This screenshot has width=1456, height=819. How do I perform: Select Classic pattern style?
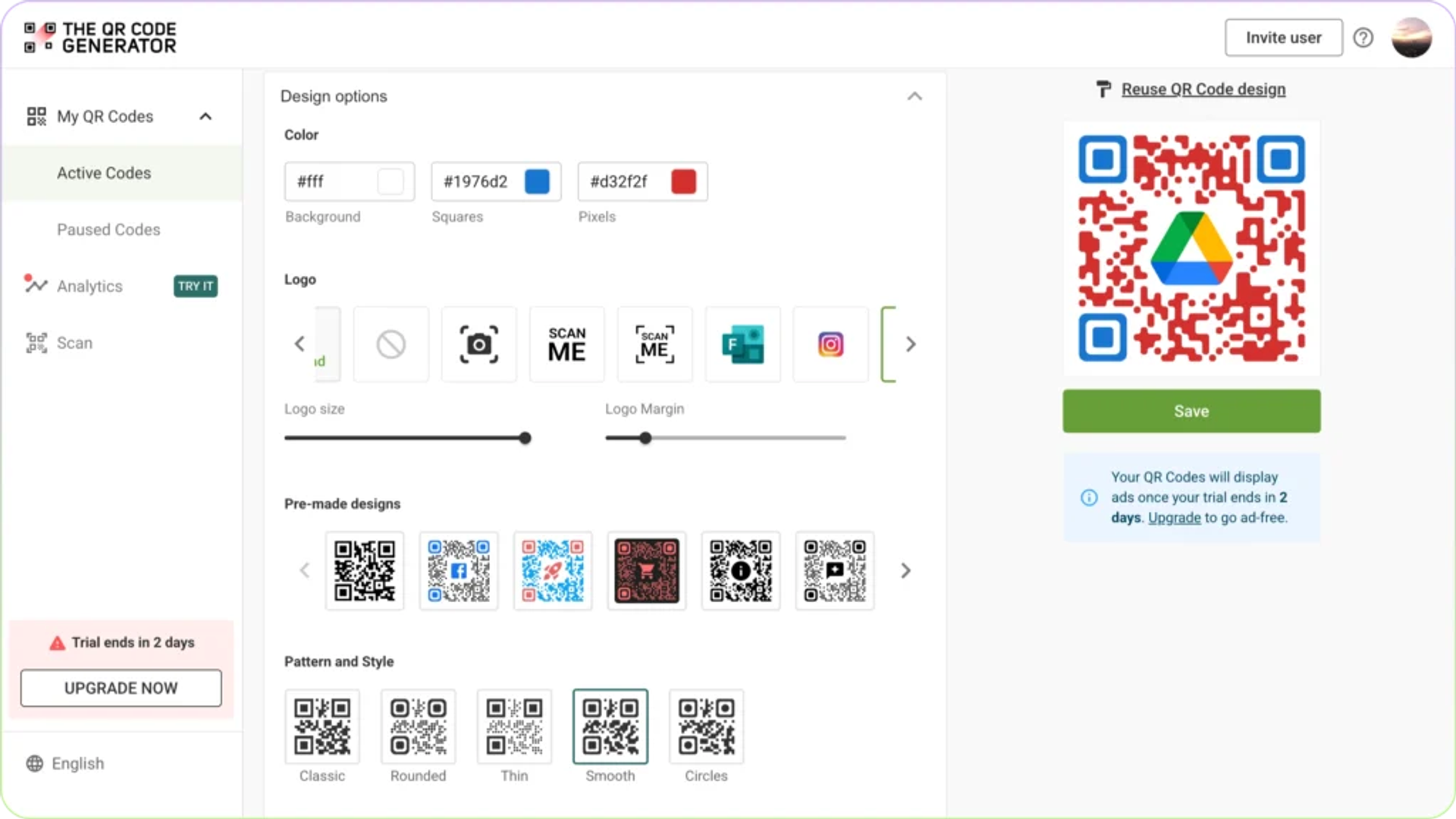coord(322,726)
